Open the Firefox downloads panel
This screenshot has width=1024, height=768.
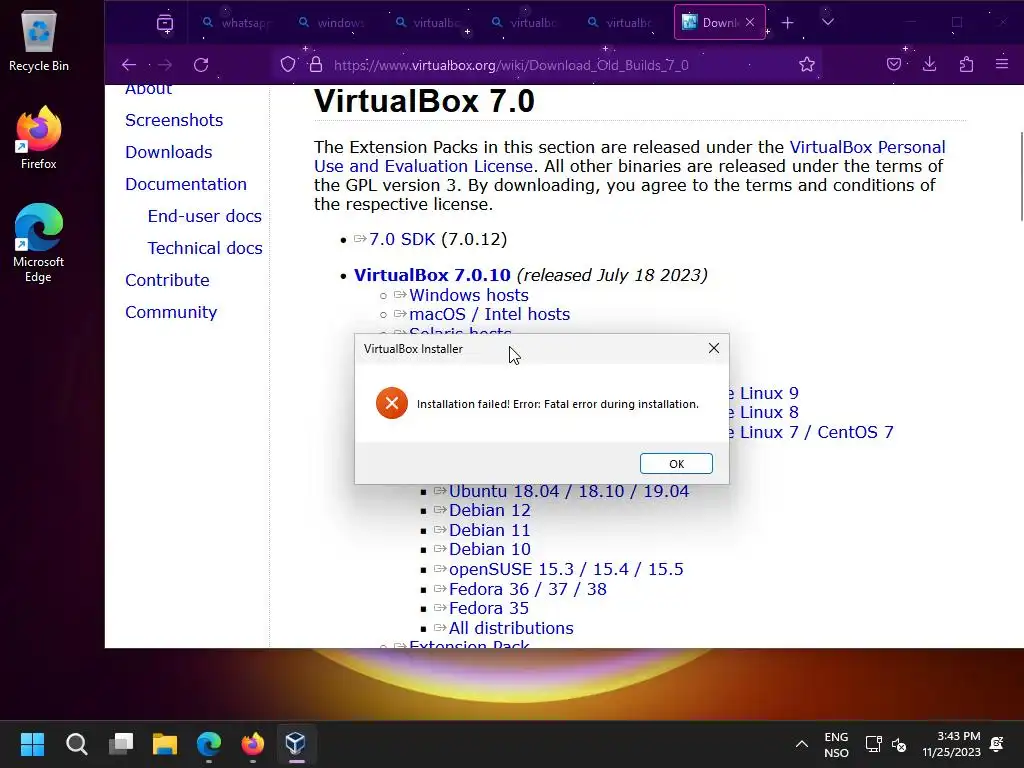(929, 64)
